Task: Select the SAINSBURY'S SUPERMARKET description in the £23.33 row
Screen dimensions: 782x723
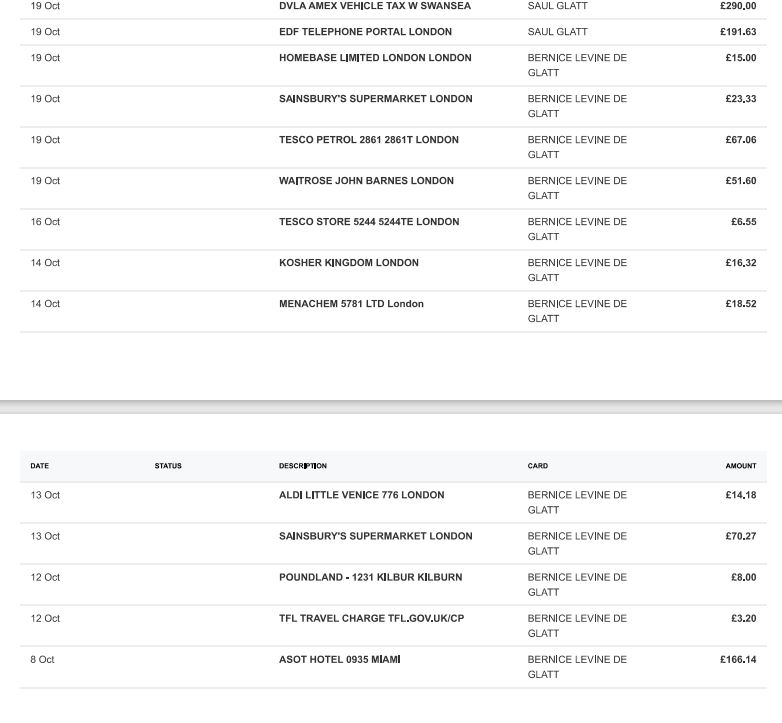Action: (x=376, y=99)
